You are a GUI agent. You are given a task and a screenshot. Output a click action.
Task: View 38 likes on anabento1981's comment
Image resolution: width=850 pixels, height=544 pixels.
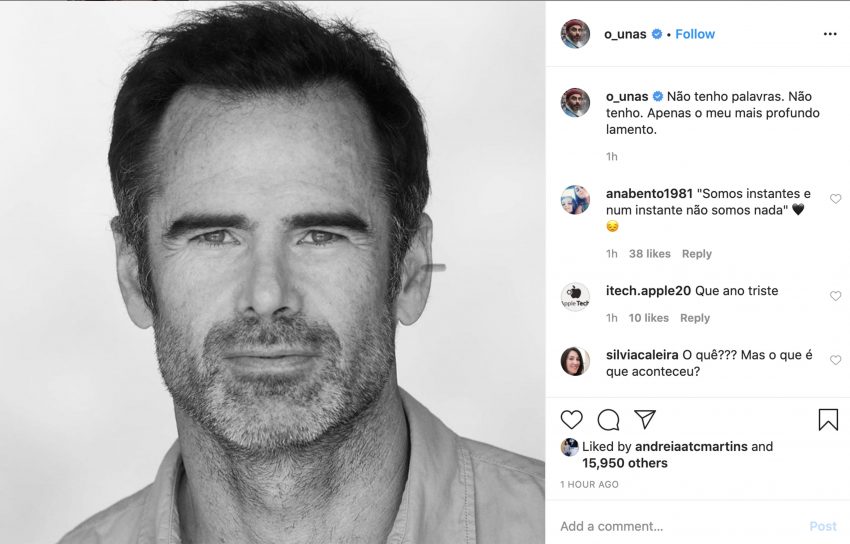[649, 254]
